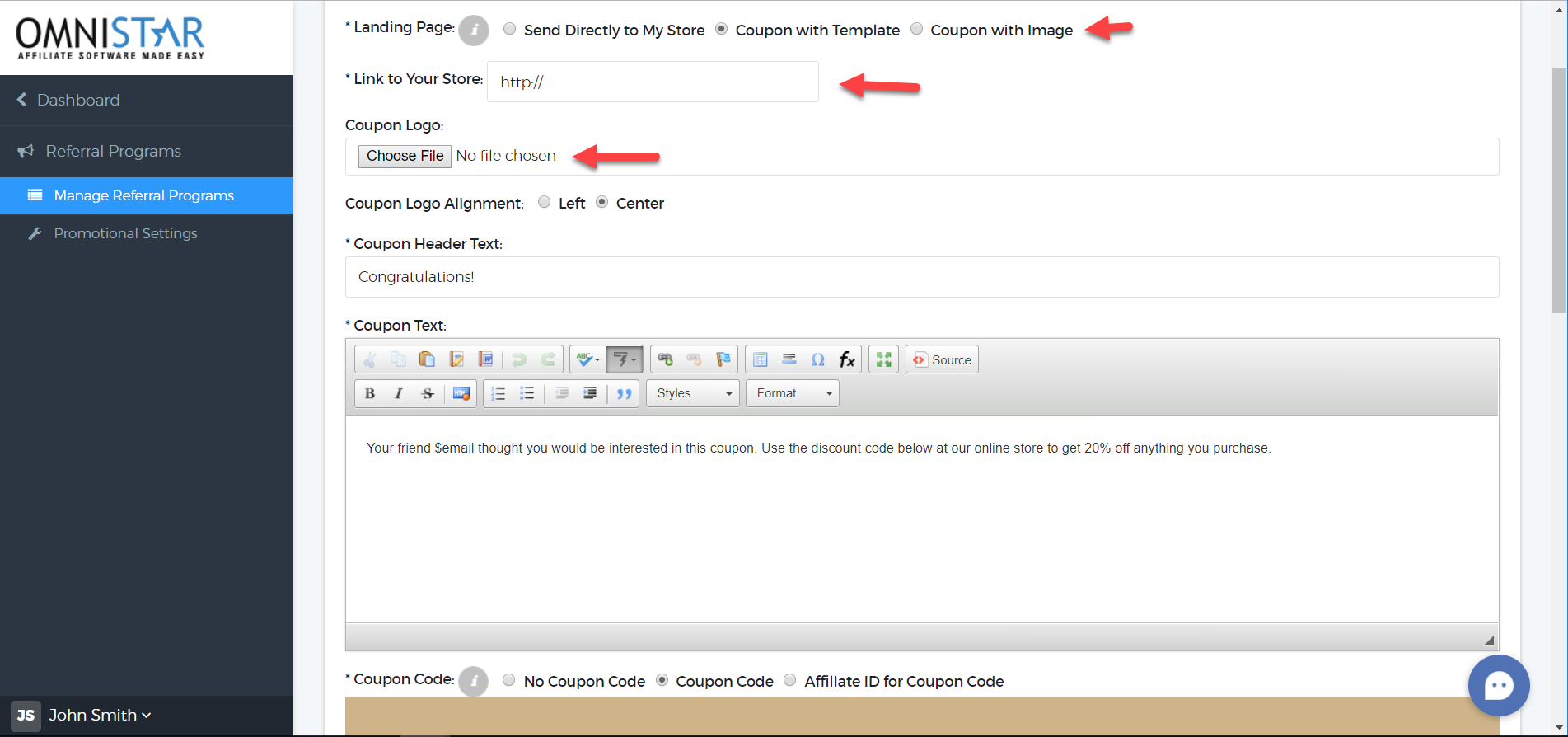
Task: Click the Cut icon in editor toolbar
Action: click(370, 359)
